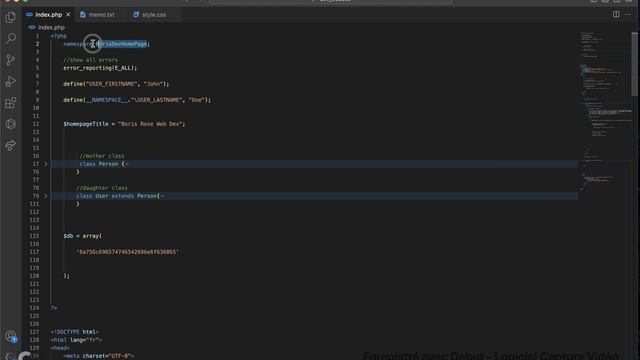
Task: Open the Extensions view
Action: (x=11, y=102)
